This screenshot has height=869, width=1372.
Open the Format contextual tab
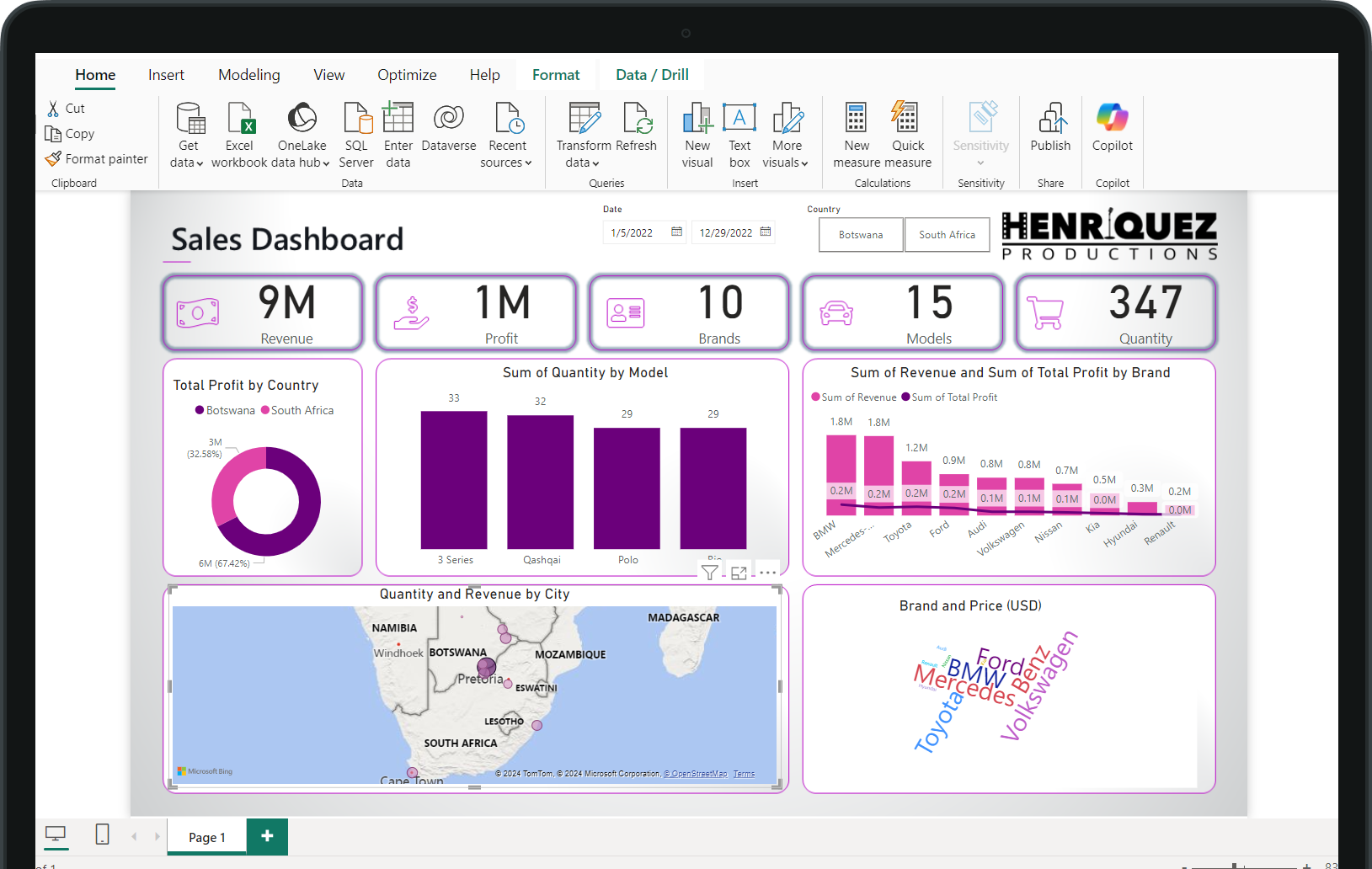click(556, 75)
